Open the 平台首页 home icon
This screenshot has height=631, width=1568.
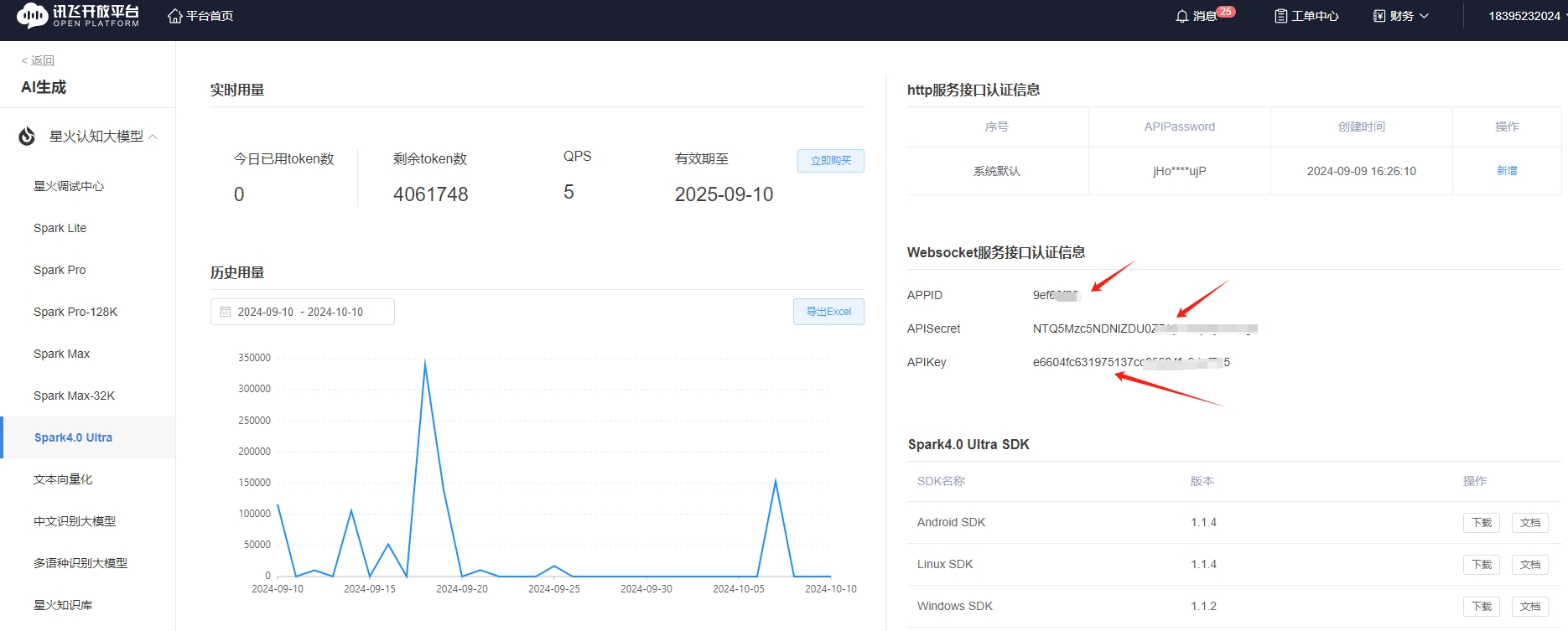[x=175, y=16]
